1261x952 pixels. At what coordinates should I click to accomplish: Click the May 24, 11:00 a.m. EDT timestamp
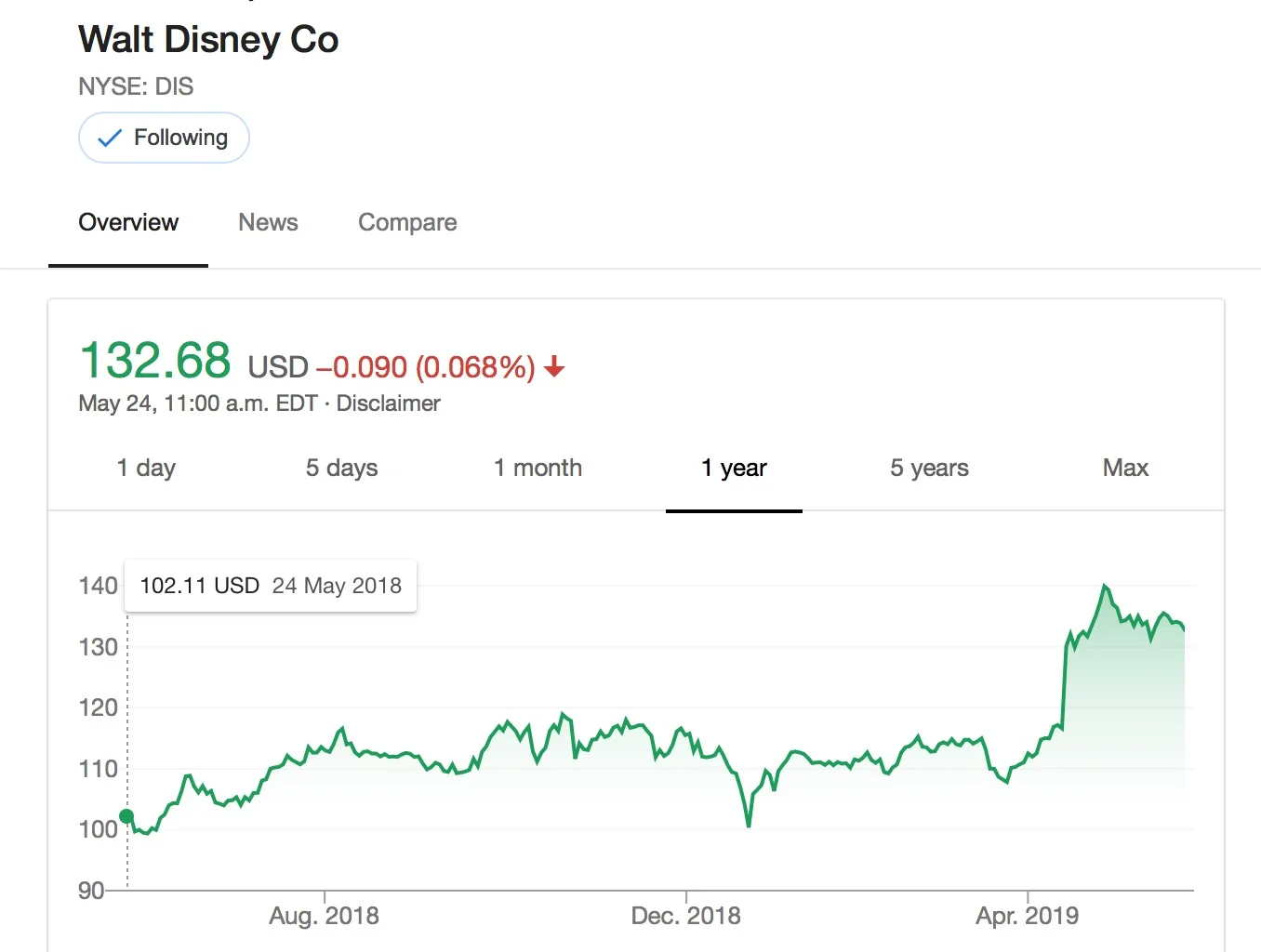tap(198, 403)
